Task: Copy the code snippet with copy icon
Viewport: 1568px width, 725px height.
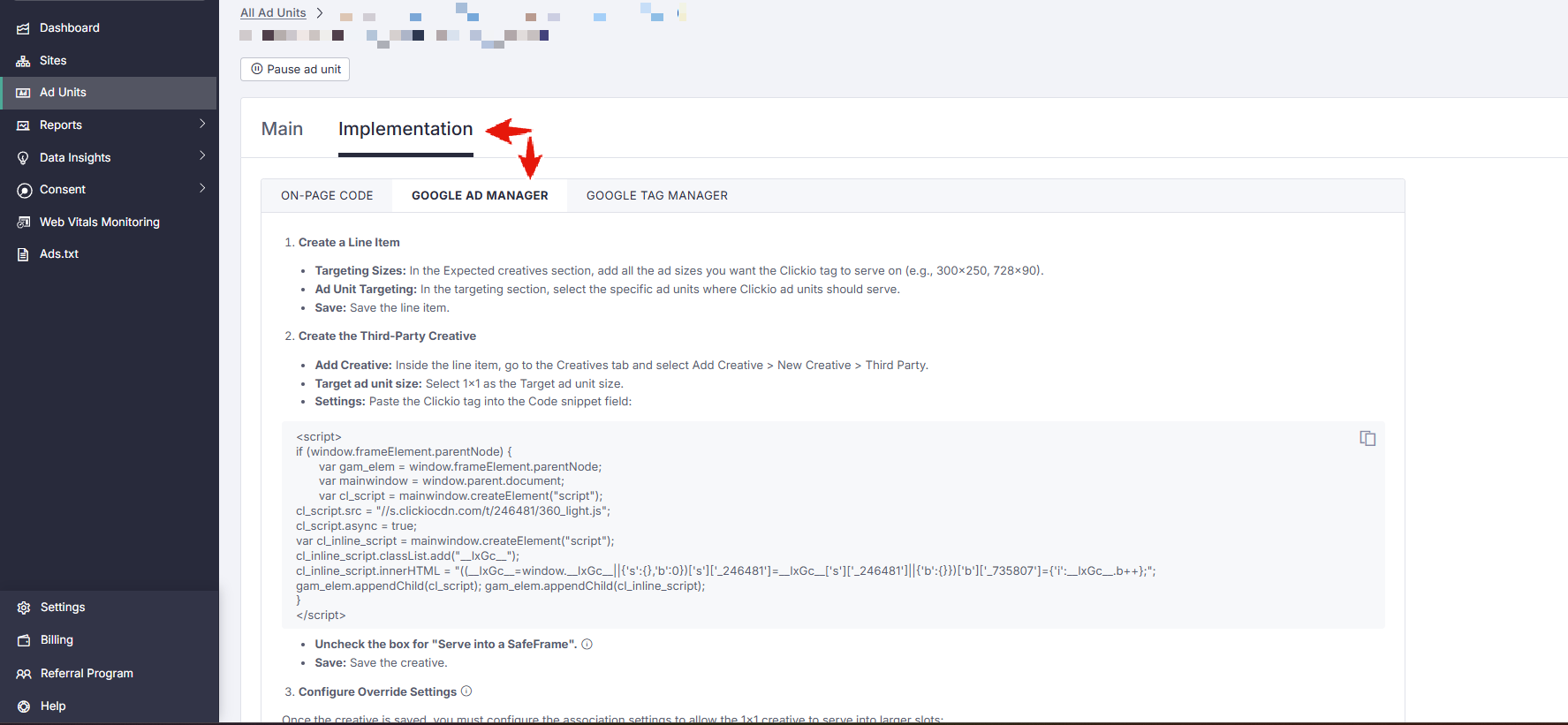Action: click(x=1367, y=439)
